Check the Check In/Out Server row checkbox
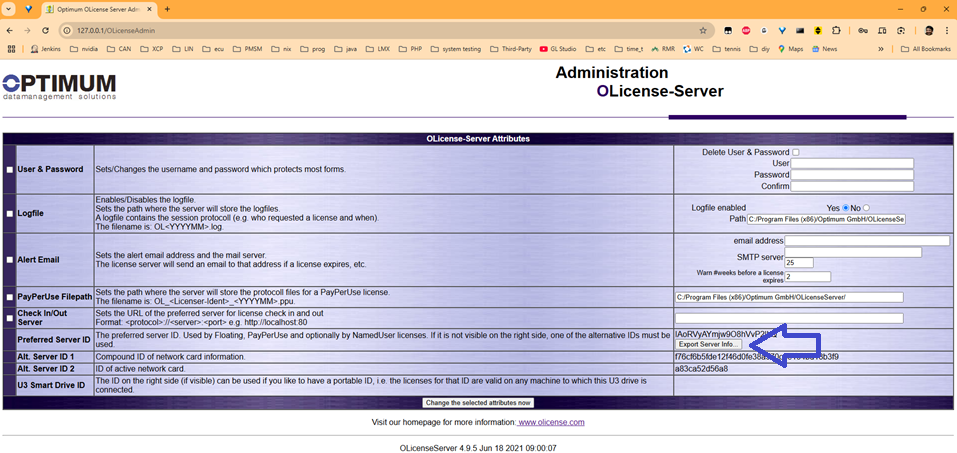 click(10, 318)
